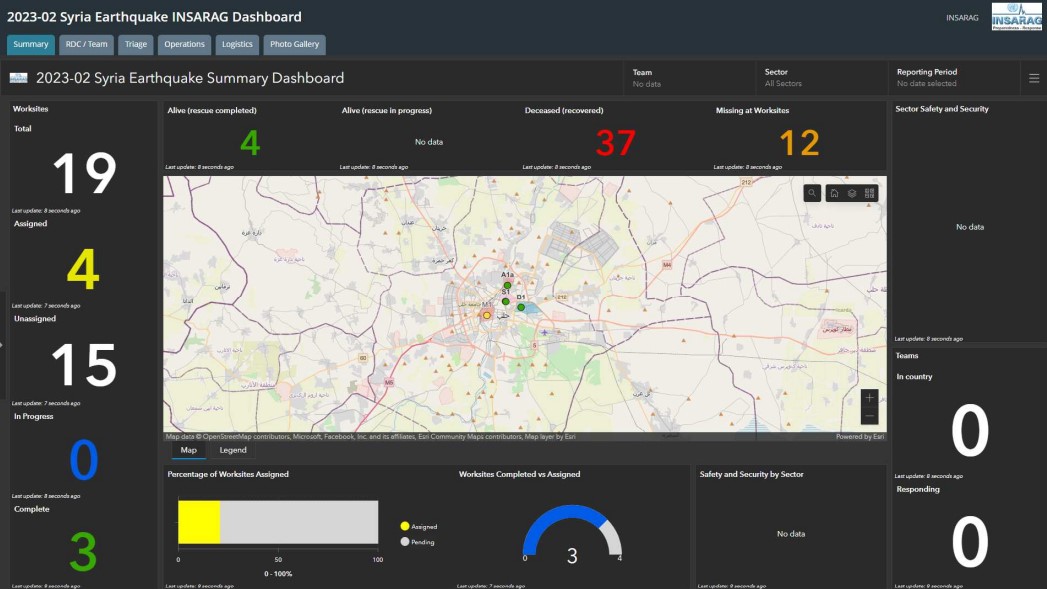1047x589 pixels.
Task: Open the Photo Gallery tab
Action: (294, 45)
